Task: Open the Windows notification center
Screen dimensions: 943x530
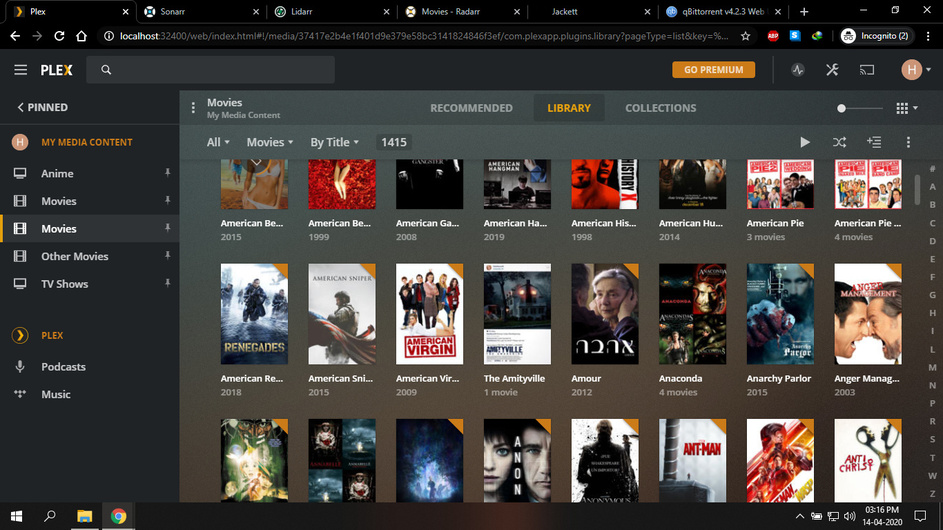Action: [x=920, y=516]
